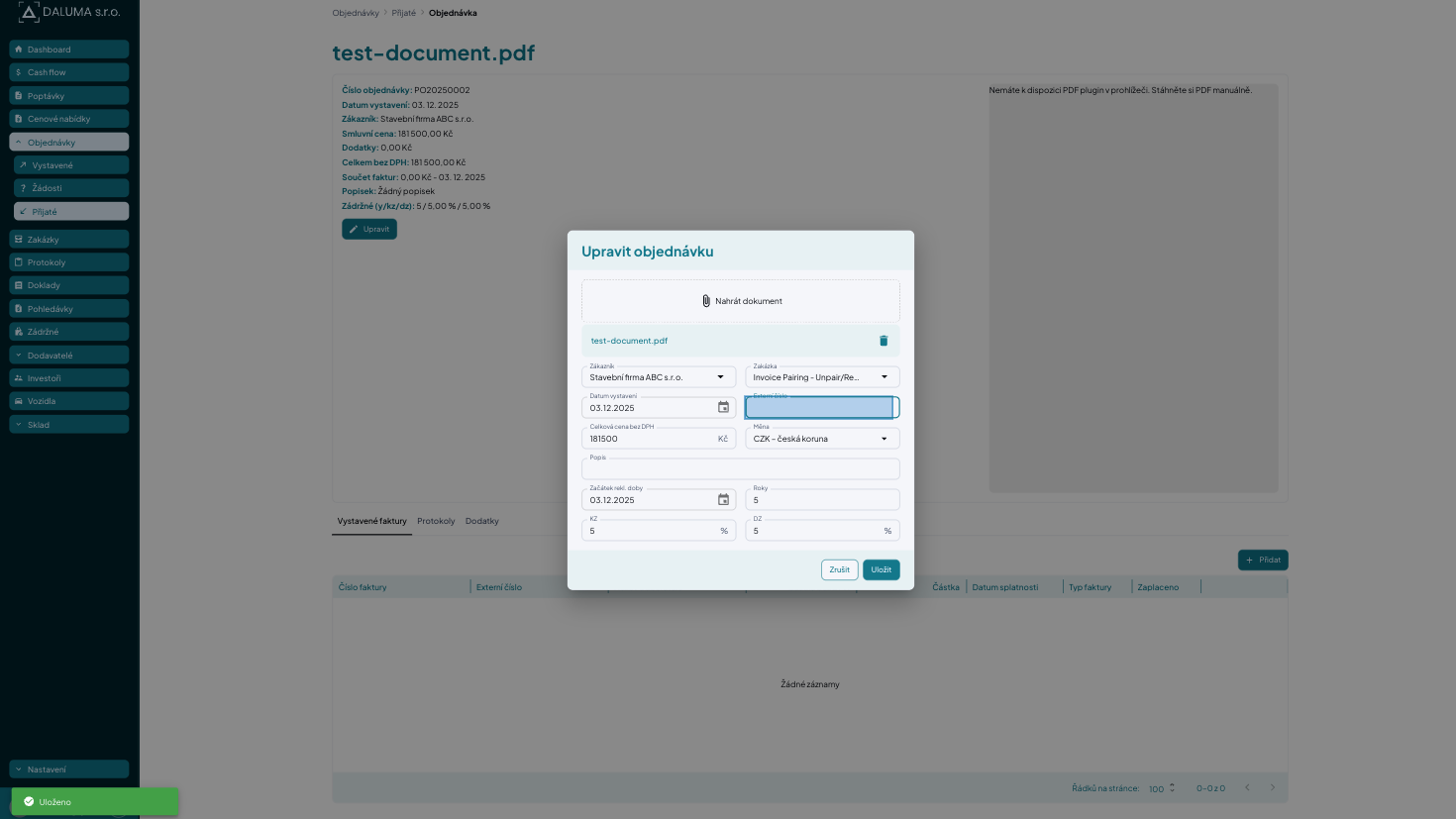Click the Datum vystavení date field
Image resolution: width=1456 pixels, height=819 pixels.
[x=659, y=408]
